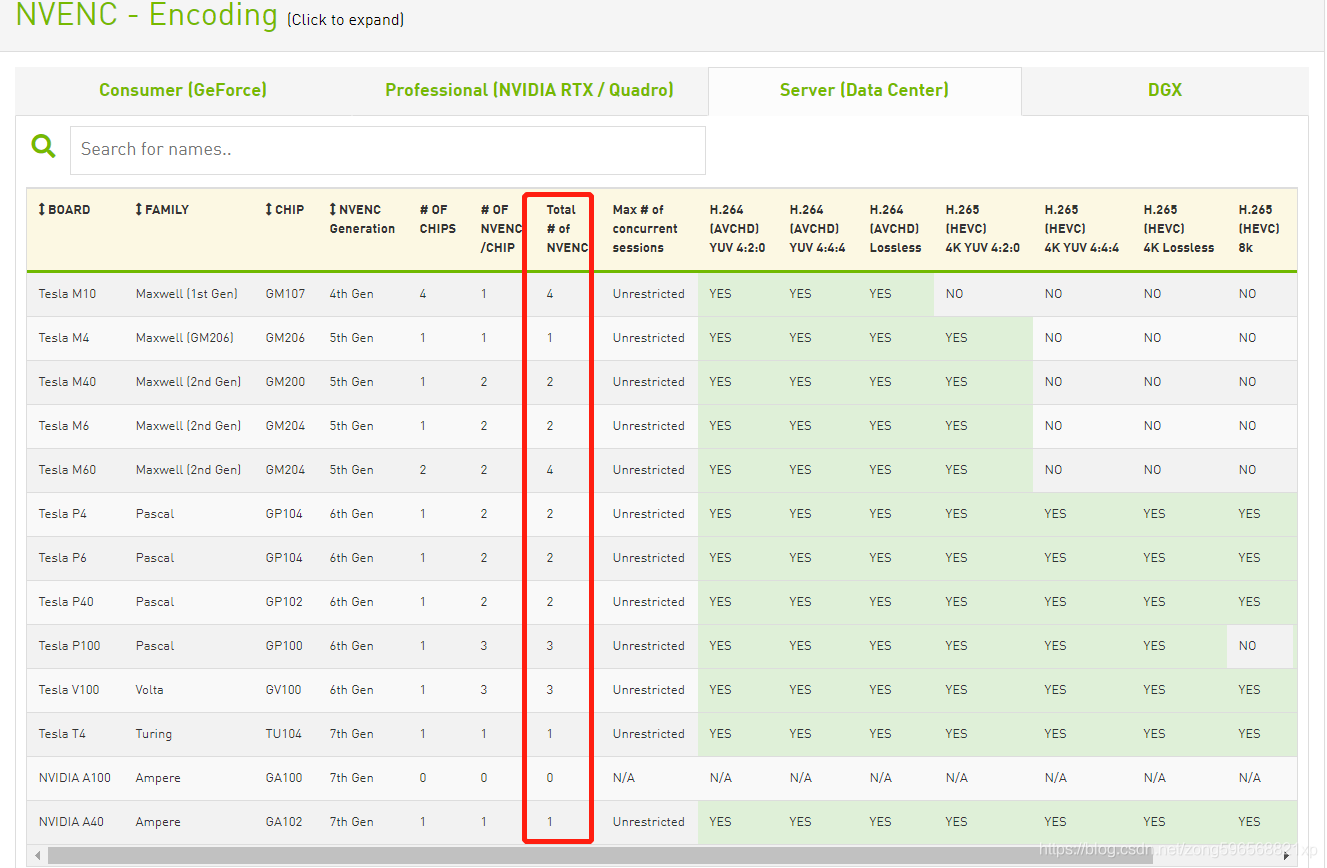Select the Tesla M60 board cell

(x=67, y=470)
